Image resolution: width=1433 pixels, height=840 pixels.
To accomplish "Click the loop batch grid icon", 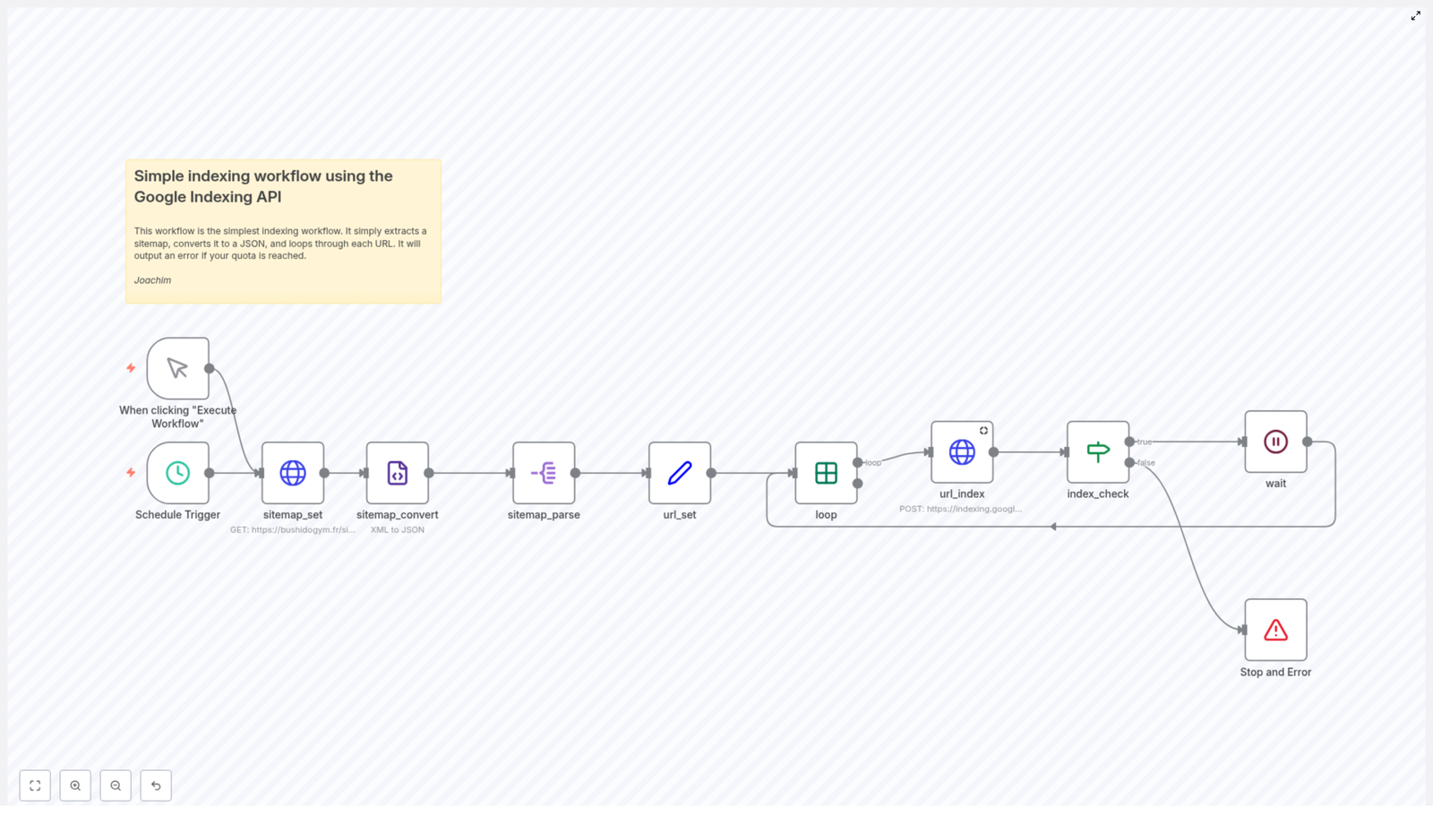I will click(825, 473).
